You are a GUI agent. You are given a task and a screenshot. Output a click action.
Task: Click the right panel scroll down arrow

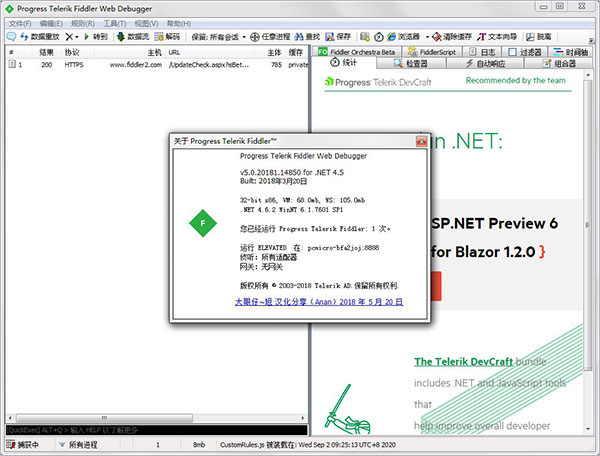pyautogui.click(x=588, y=429)
